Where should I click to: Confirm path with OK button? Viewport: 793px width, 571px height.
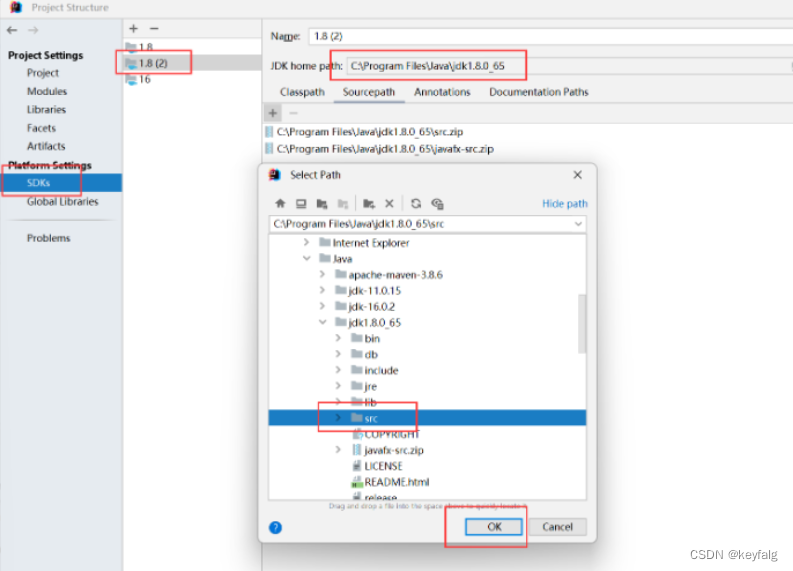[494, 527]
